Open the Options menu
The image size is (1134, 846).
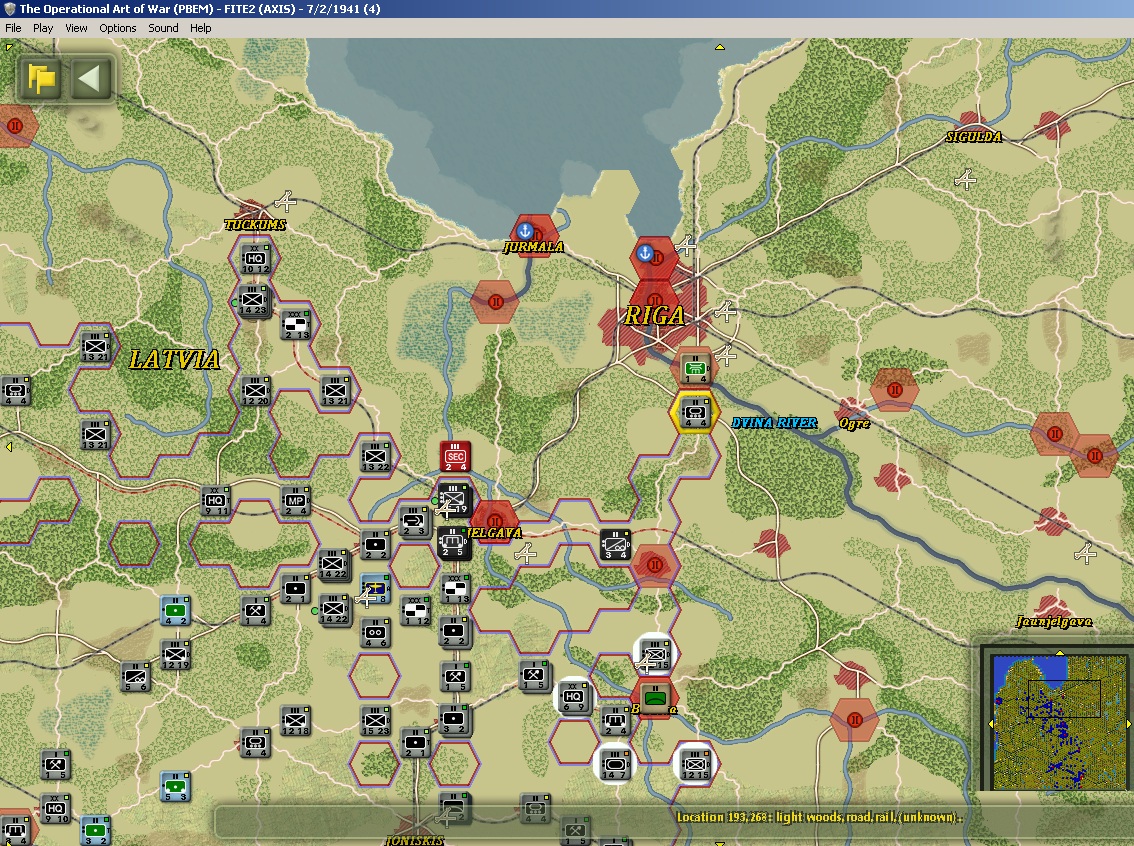118,28
